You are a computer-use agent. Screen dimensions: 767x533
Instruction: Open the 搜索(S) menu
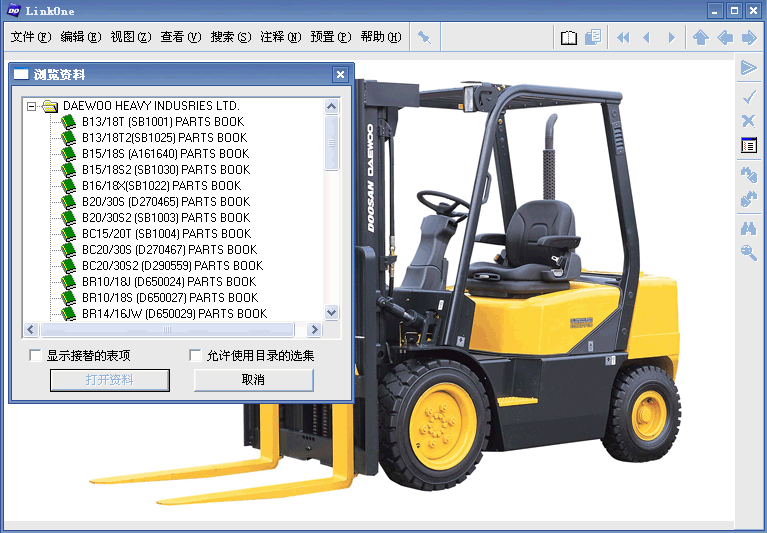coord(230,38)
